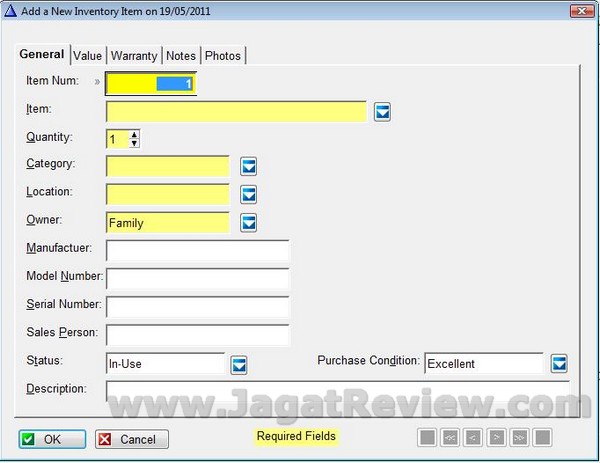Increase Quantity with the up arrow
Viewport: 600px width, 463px height.
tap(134, 135)
